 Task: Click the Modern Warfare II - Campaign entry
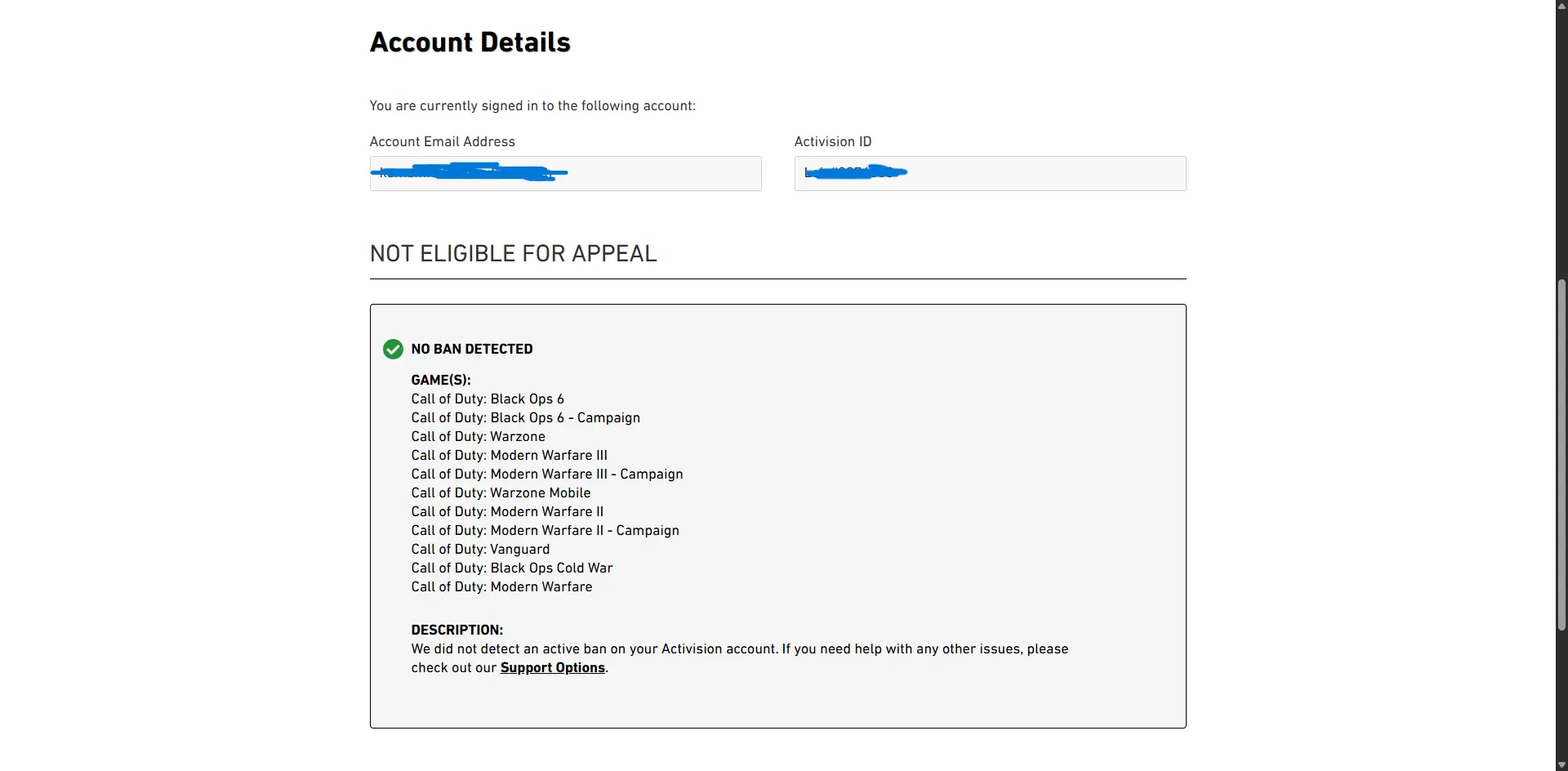click(x=545, y=531)
